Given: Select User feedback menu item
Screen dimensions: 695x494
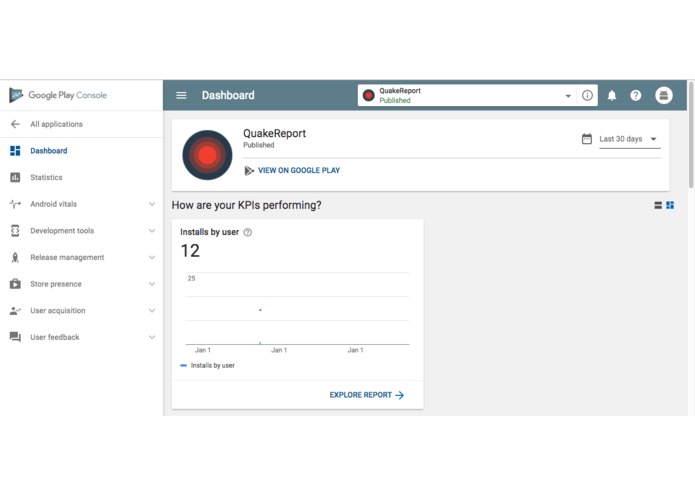Looking at the screenshot, I should 55,337.
